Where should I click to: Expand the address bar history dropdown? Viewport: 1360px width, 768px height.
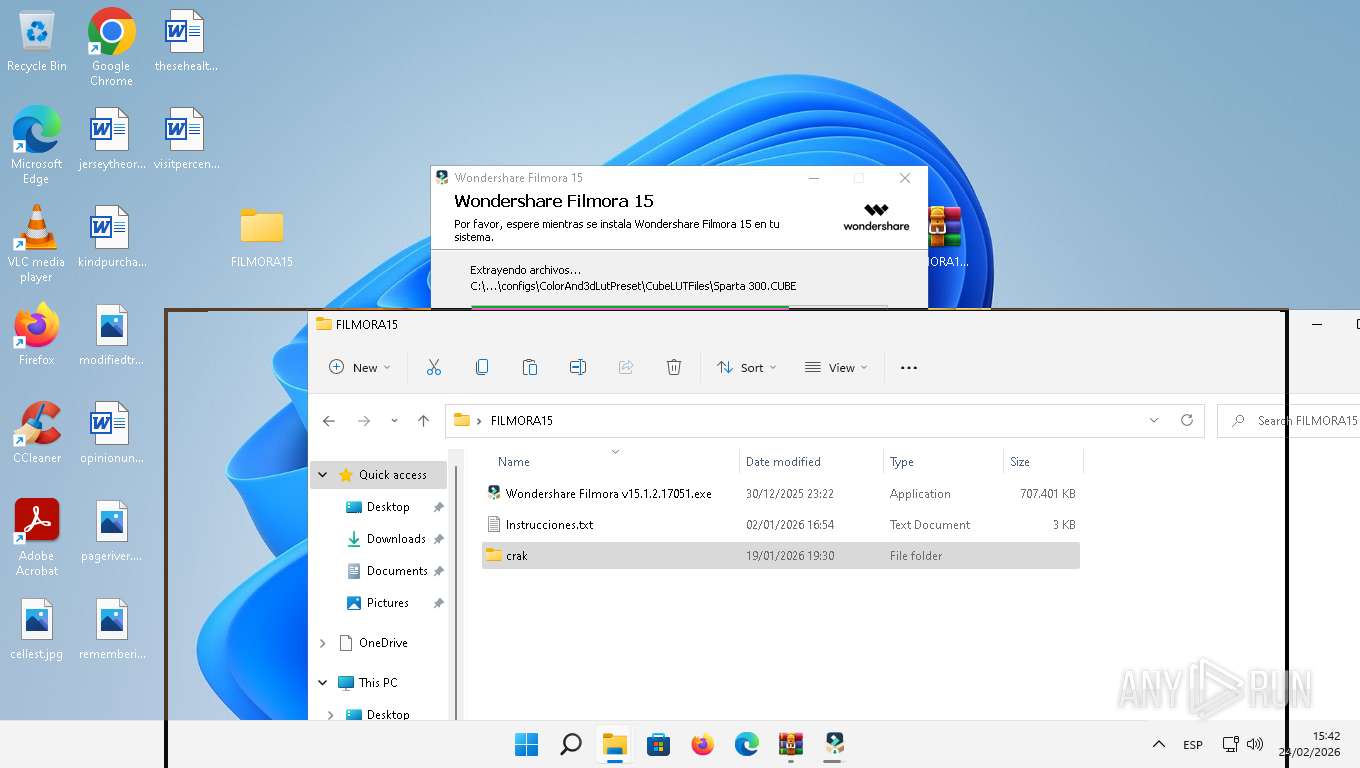tap(1154, 420)
